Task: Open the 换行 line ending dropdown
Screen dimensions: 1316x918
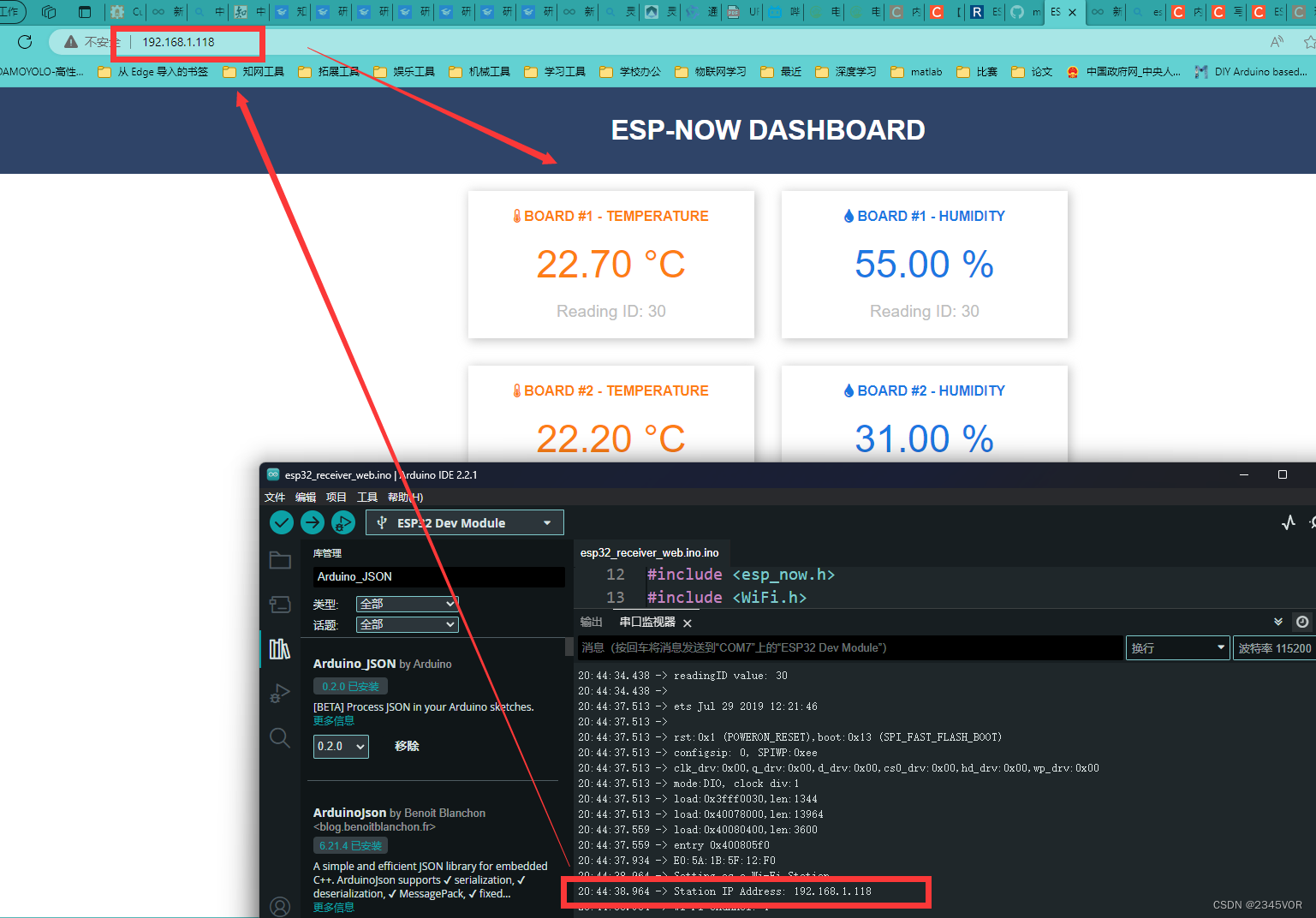Action: pos(1177,648)
